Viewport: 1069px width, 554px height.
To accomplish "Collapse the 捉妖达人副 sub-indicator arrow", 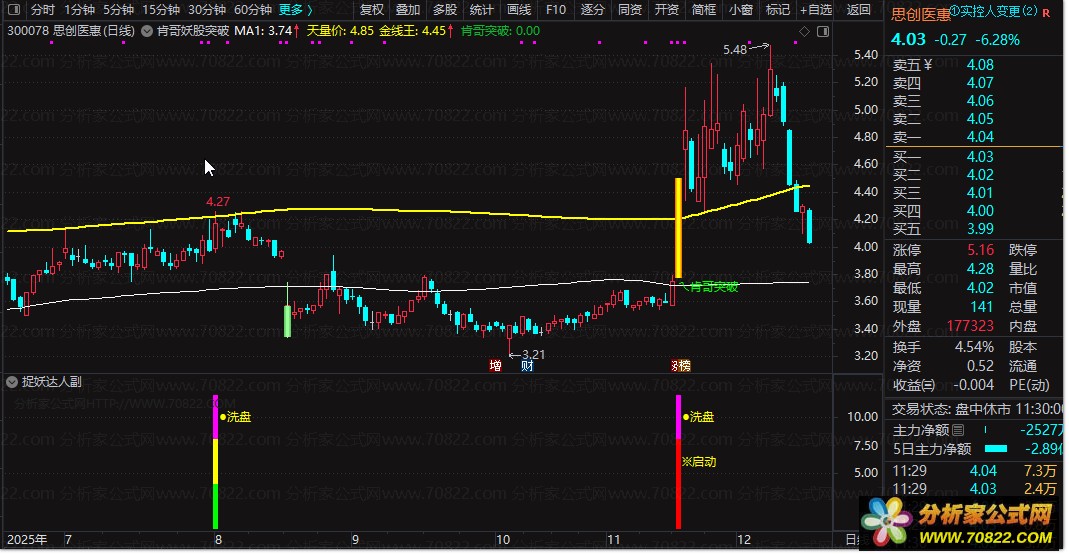I will (x=12, y=382).
